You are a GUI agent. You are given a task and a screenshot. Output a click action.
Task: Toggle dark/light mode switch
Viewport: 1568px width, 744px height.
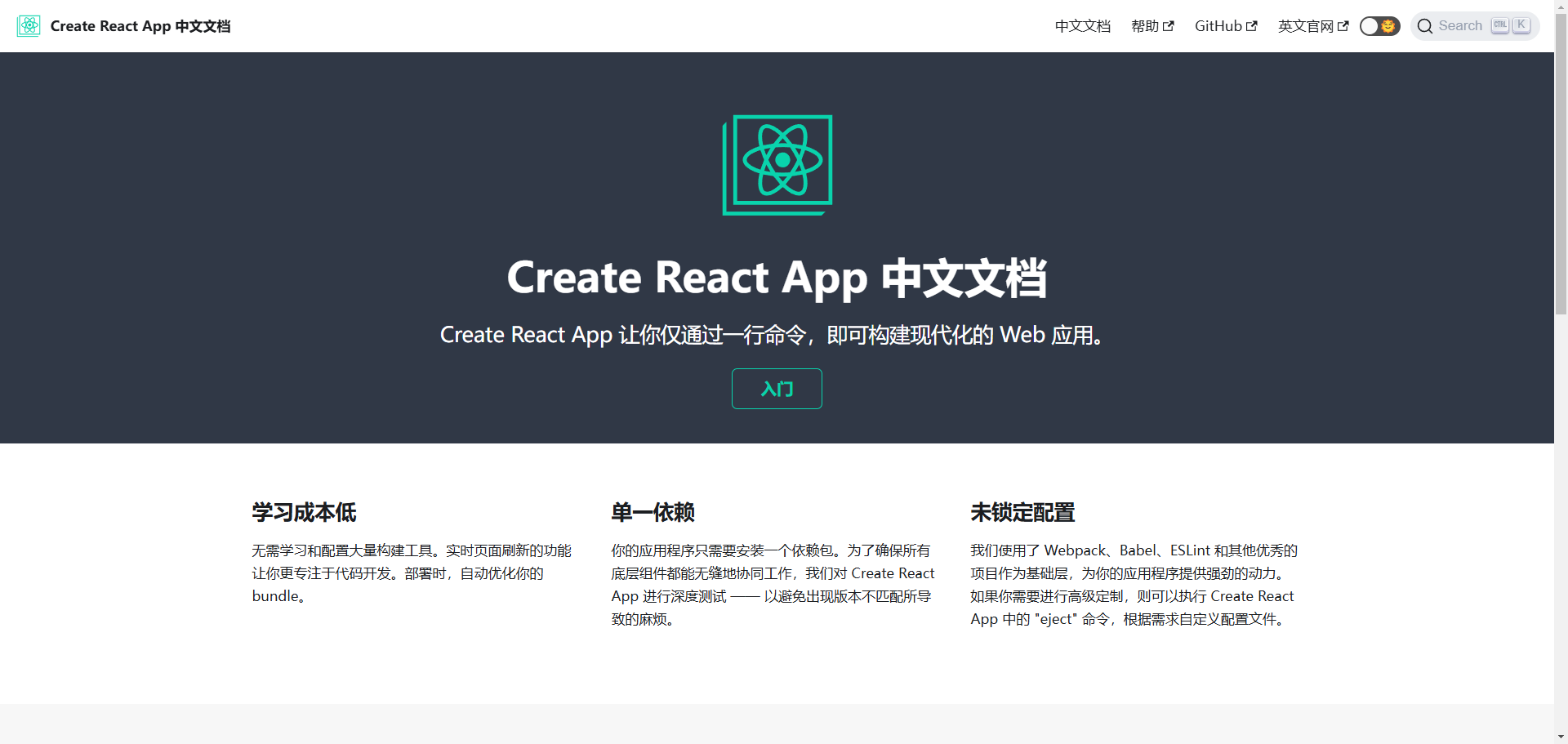(x=1379, y=26)
